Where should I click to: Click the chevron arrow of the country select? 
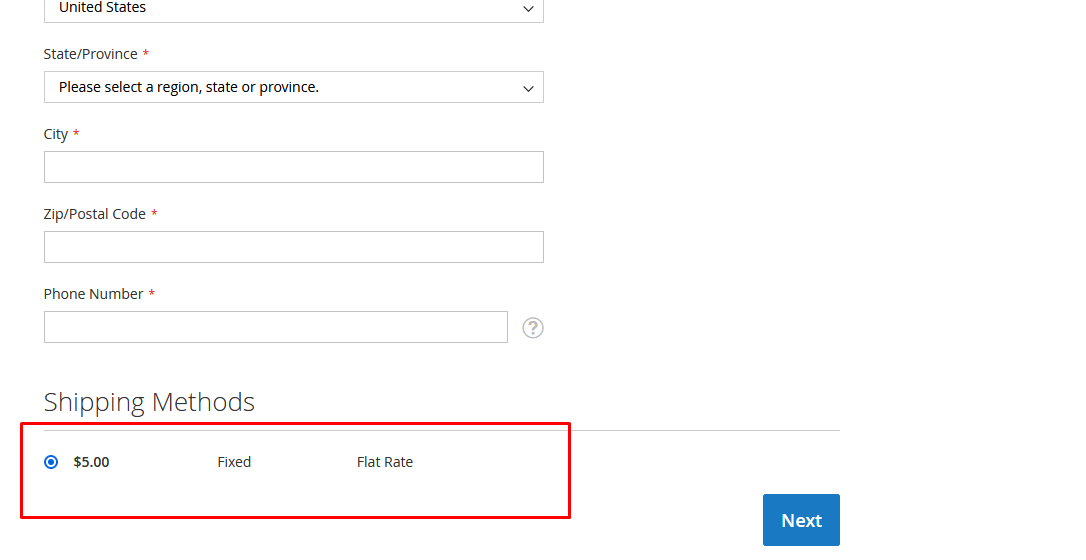pos(528,9)
